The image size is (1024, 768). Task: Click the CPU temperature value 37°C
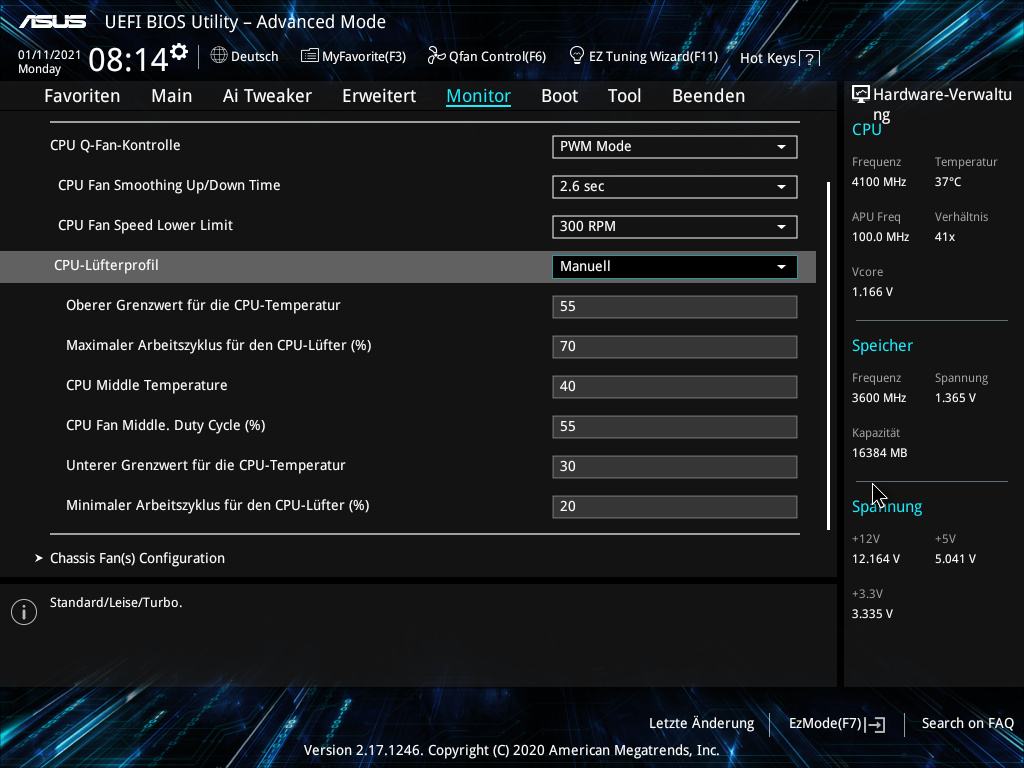coord(948,182)
